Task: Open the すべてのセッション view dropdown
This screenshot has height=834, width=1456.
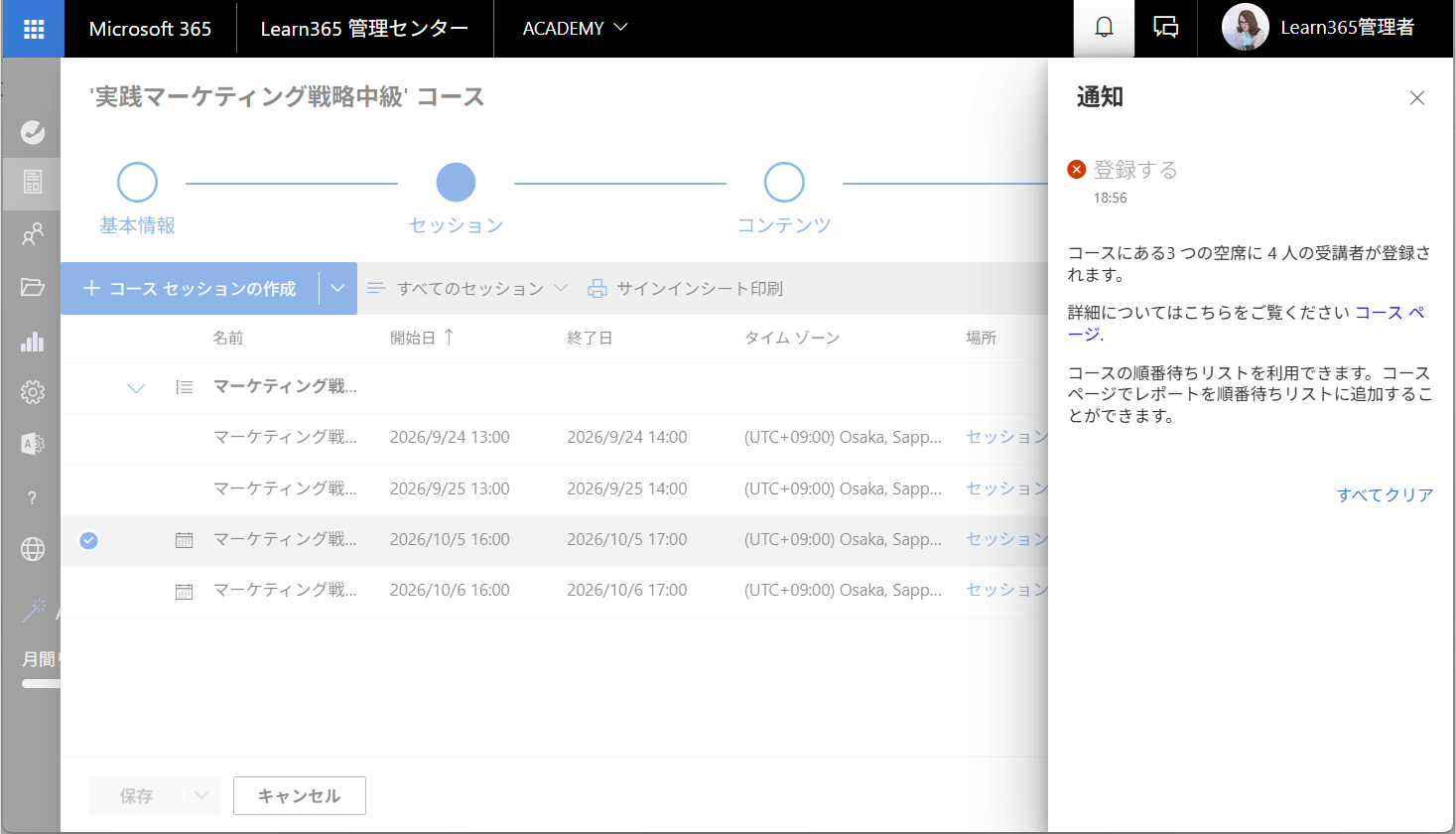Action: (x=466, y=289)
